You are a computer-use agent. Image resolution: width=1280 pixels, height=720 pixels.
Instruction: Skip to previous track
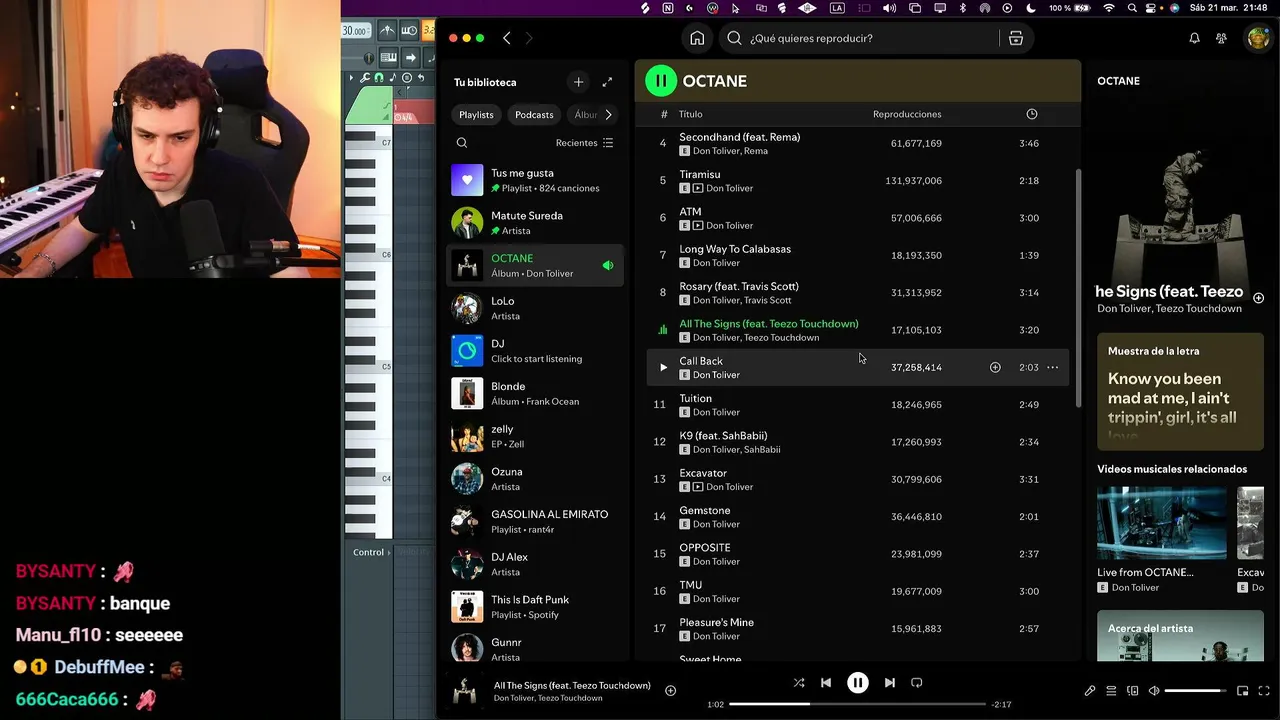[826, 683]
